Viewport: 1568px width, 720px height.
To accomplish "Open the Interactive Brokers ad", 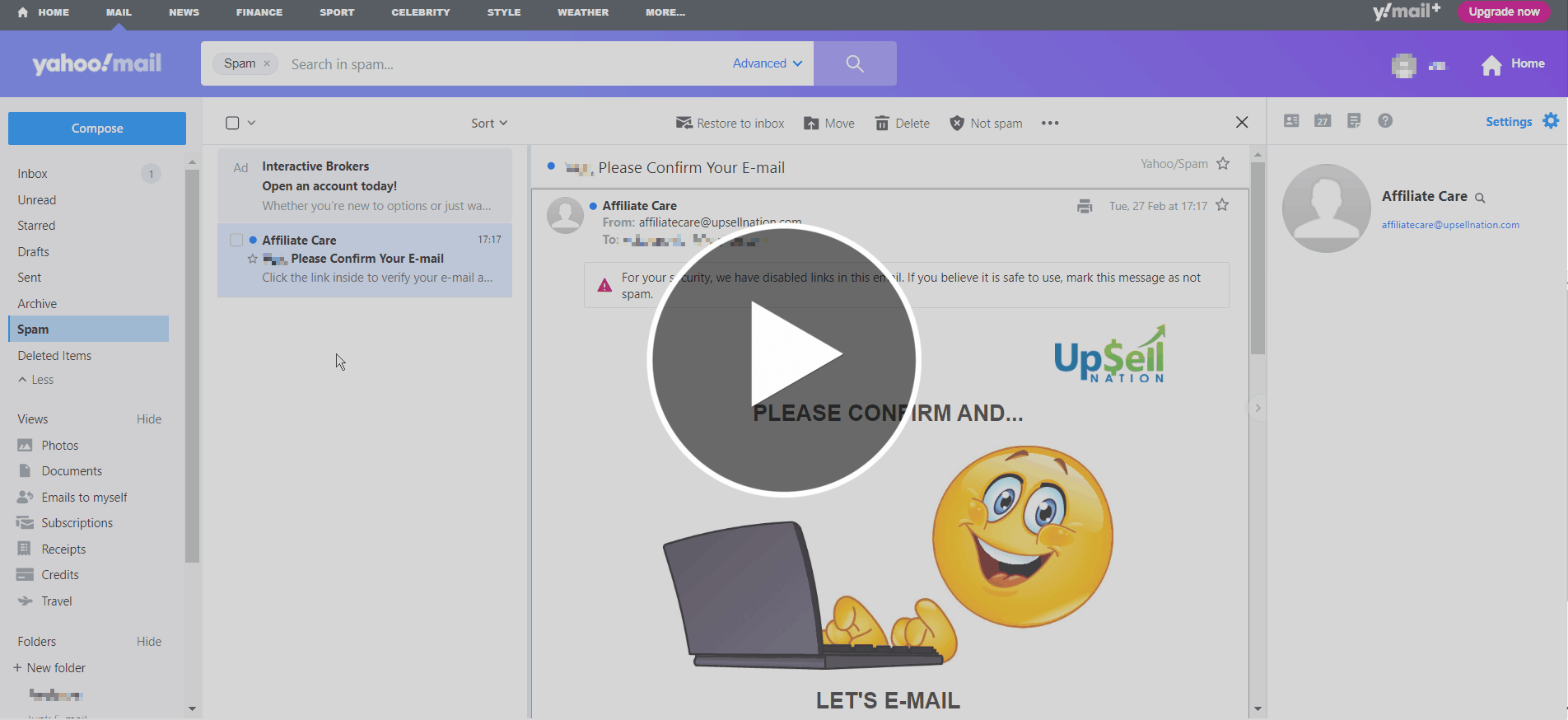I will 365,186.
